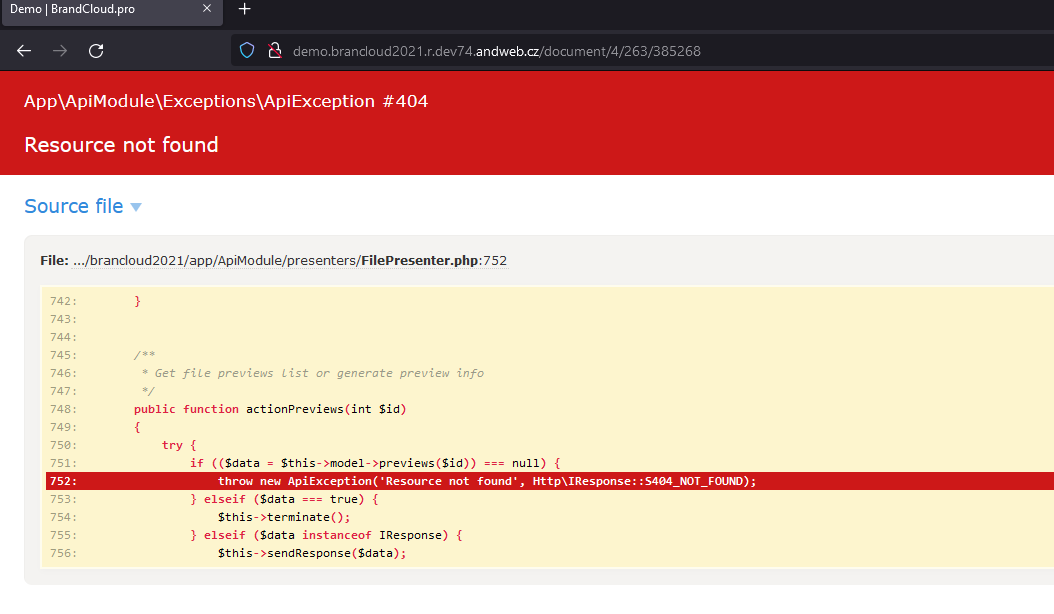Click the Resource not found error message
Image resolution: width=1054 pixels, height=614 pixels.
click(121, 145)
